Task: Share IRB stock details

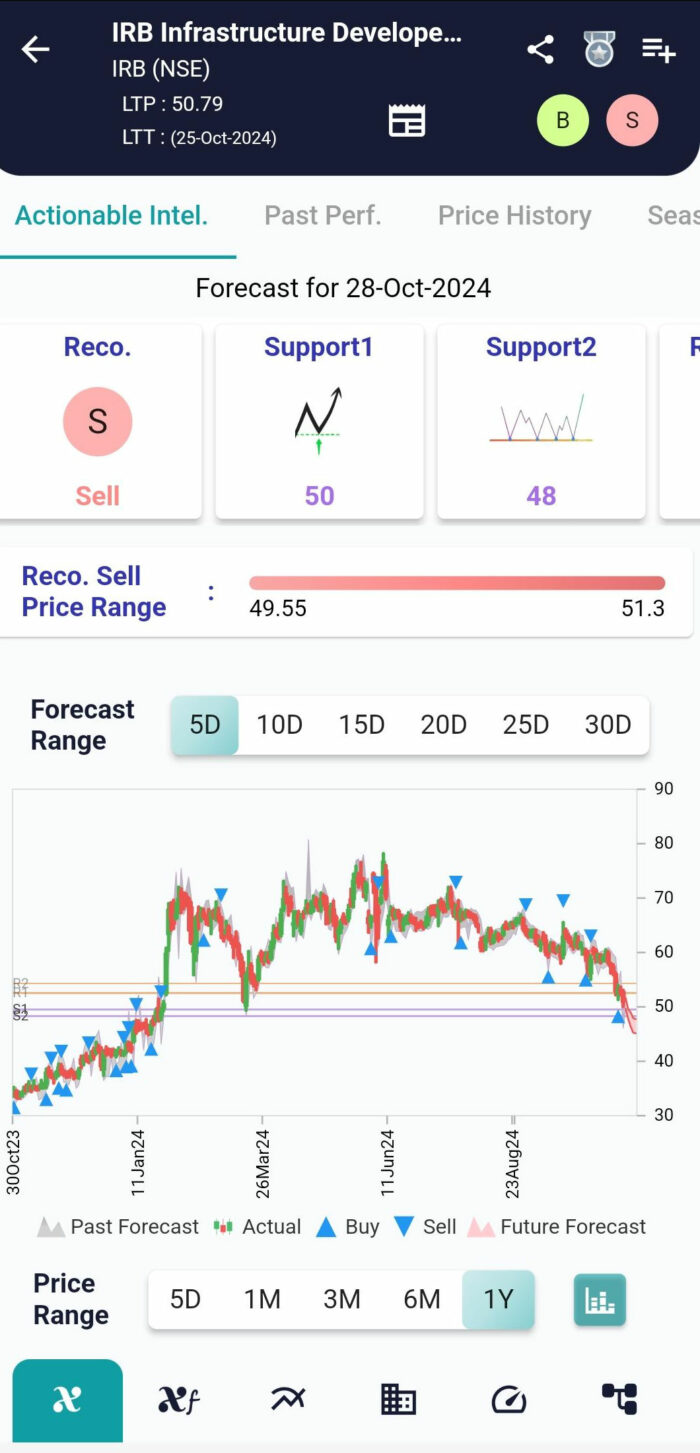Action: [x=540, y=49]
